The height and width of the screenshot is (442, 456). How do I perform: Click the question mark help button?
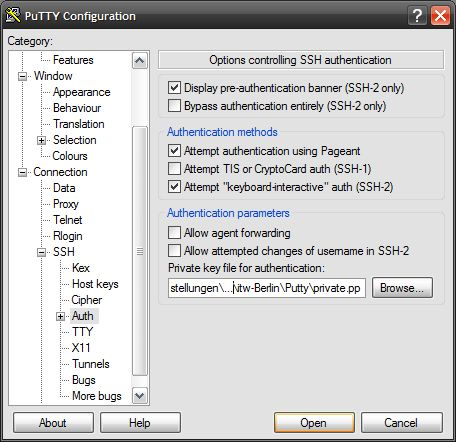[417, 15]
